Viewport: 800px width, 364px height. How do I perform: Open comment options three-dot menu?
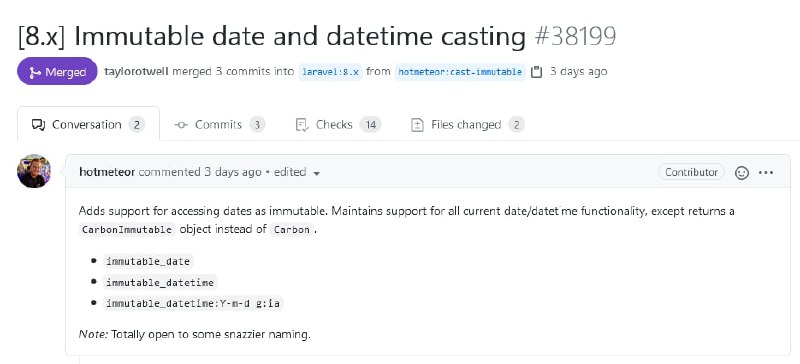(x=766, y=173)
